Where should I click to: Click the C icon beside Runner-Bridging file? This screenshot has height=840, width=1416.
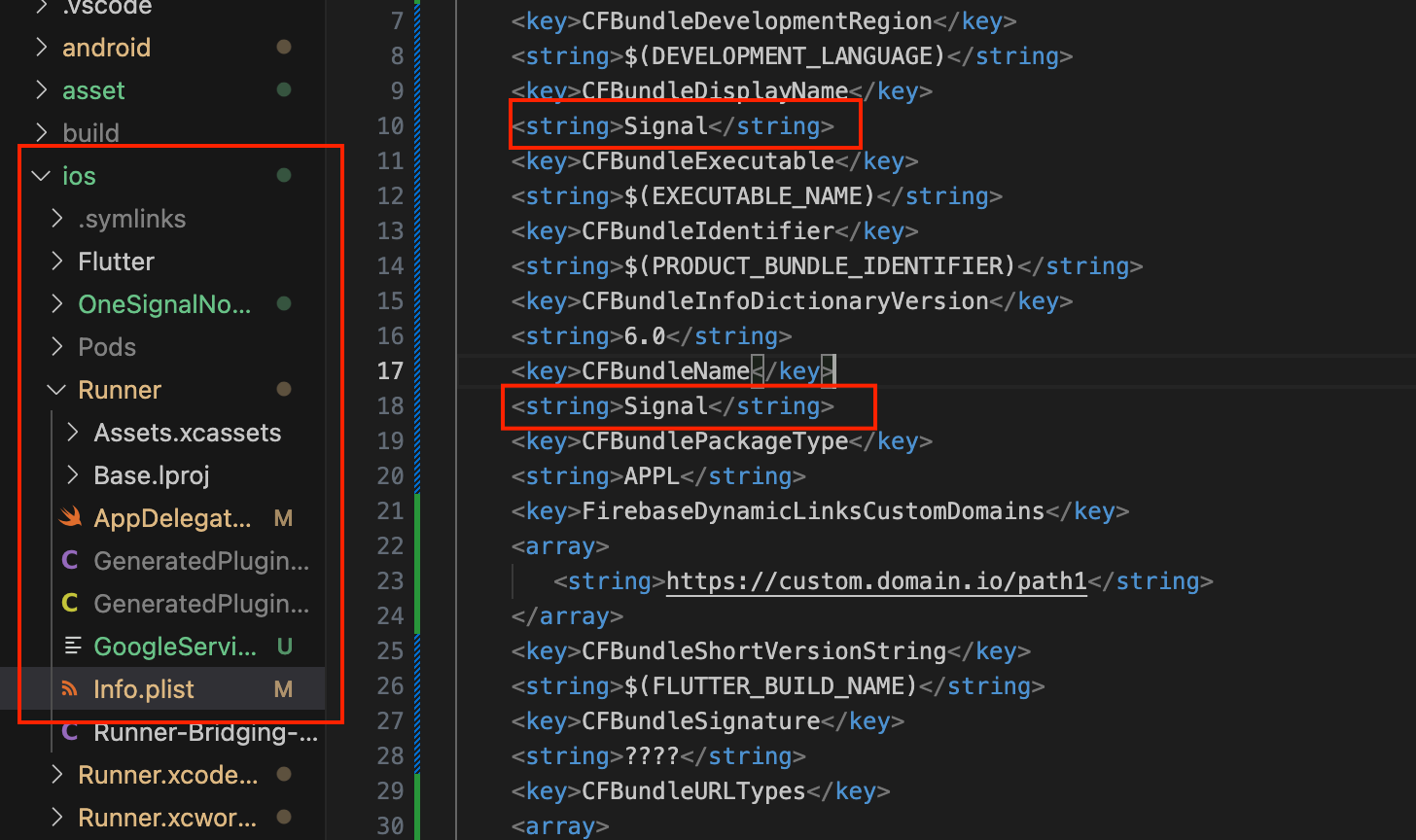[69, 732]
